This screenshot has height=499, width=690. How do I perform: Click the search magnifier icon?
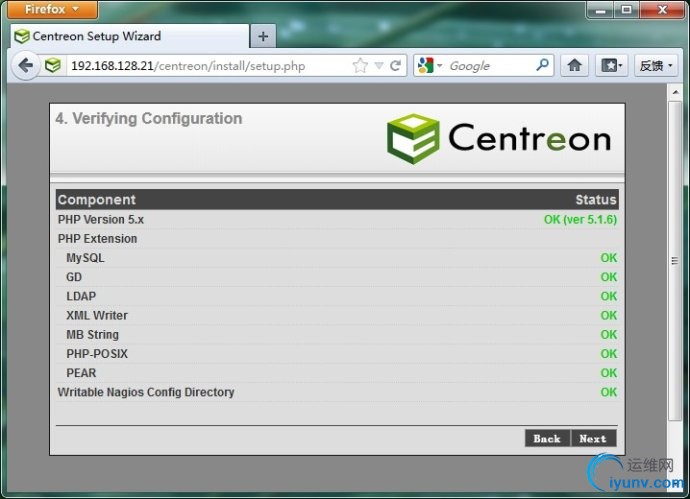tap(543, 65)
